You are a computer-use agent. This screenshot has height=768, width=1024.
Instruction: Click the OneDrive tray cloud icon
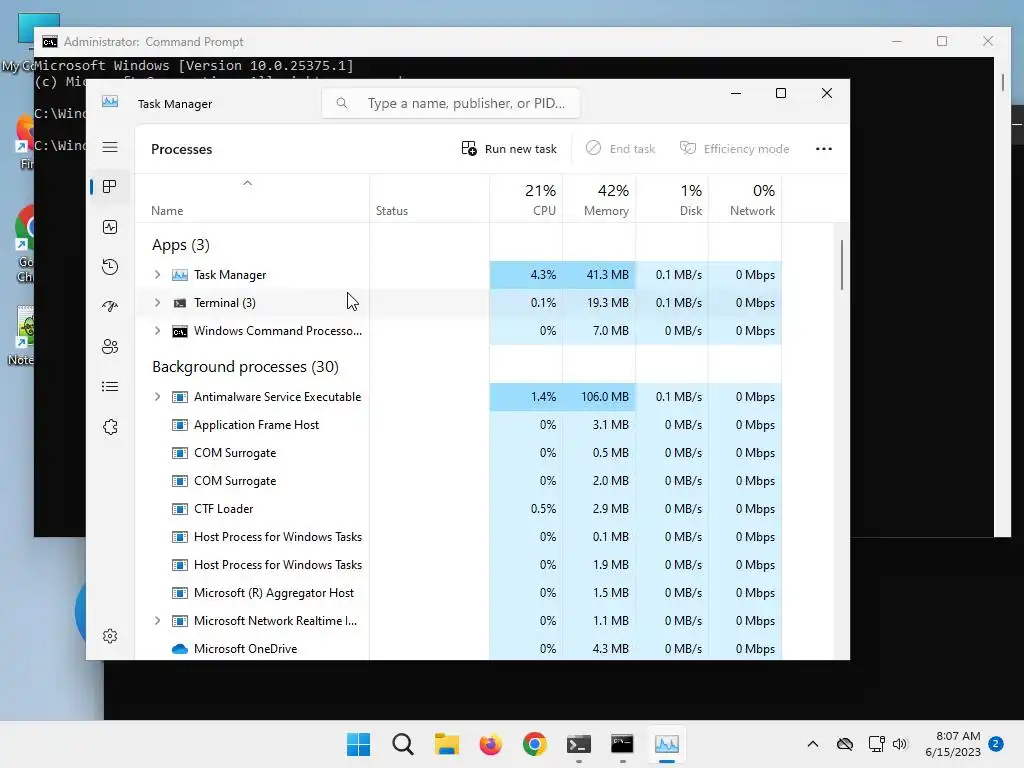coord(845,744)
